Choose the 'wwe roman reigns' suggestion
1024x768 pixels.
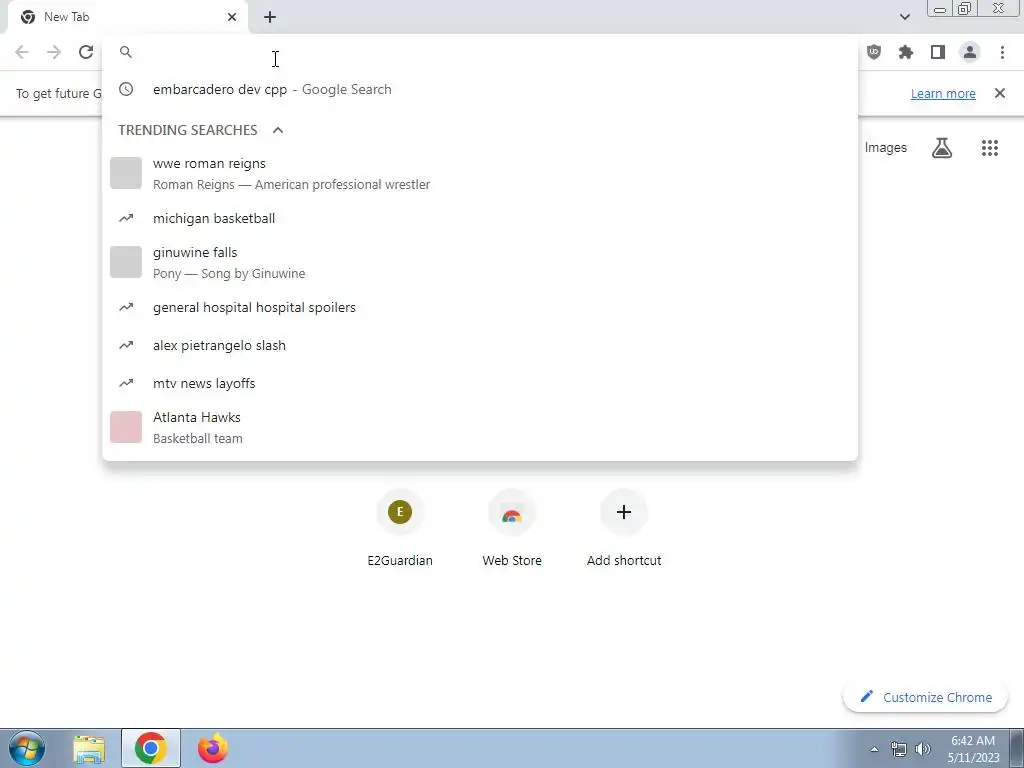pyautogui.click(x=480, y=174)
